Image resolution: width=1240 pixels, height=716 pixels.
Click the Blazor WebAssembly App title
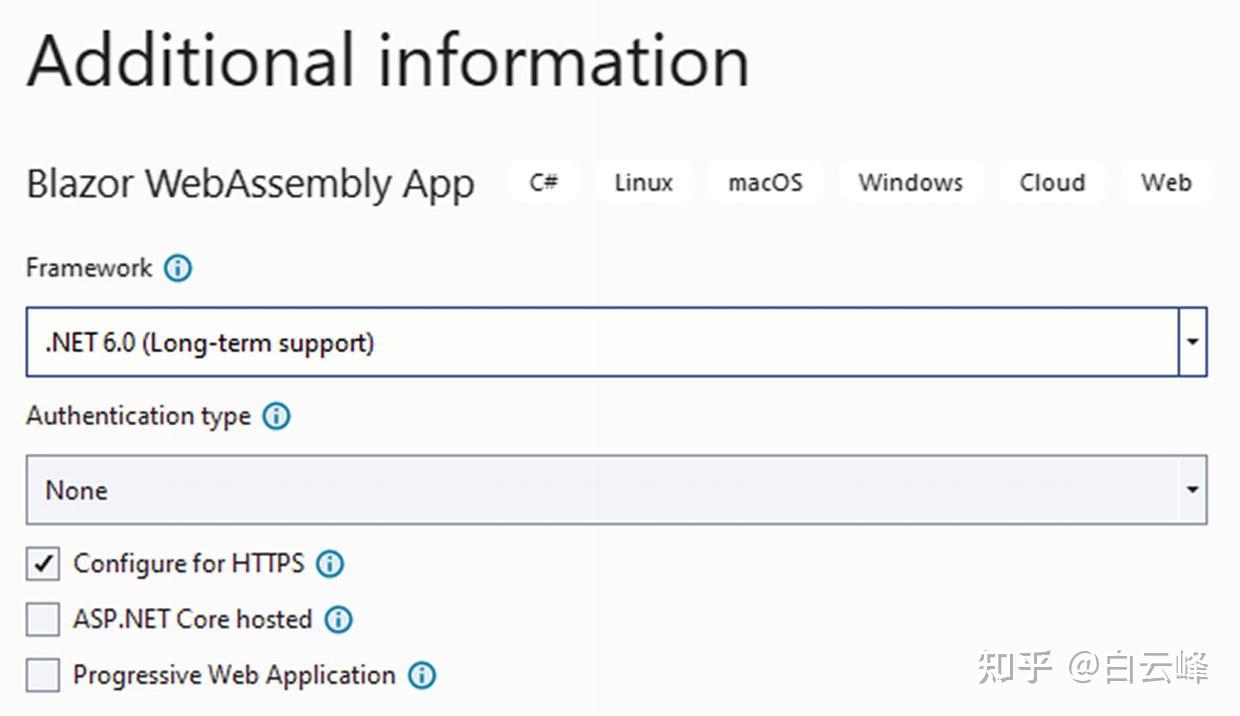click(250, 183)
